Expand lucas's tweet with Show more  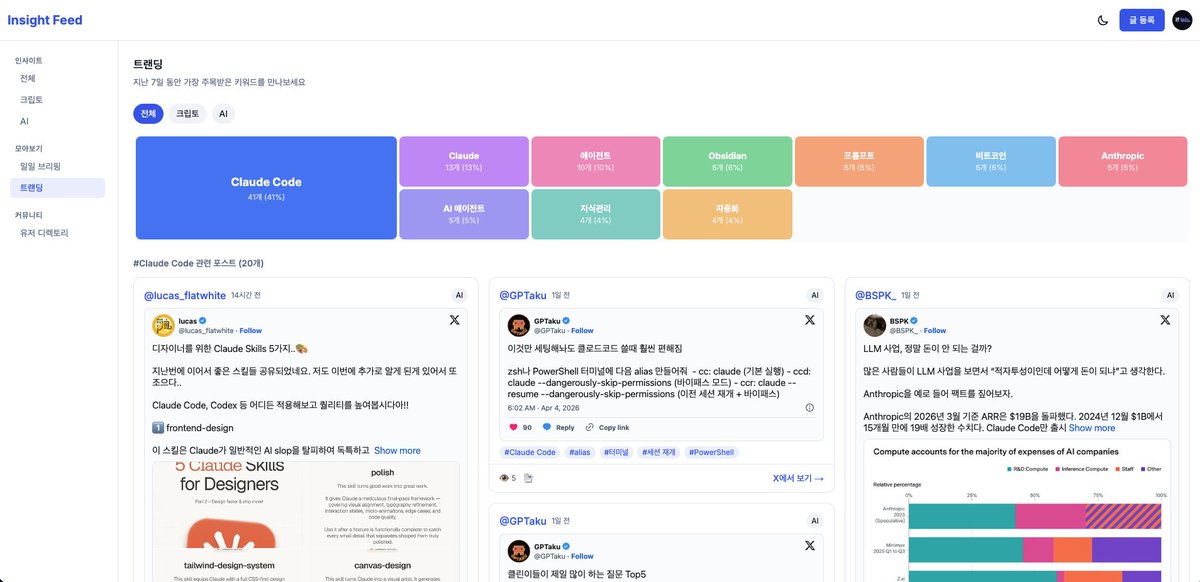(x=397, y=451)
